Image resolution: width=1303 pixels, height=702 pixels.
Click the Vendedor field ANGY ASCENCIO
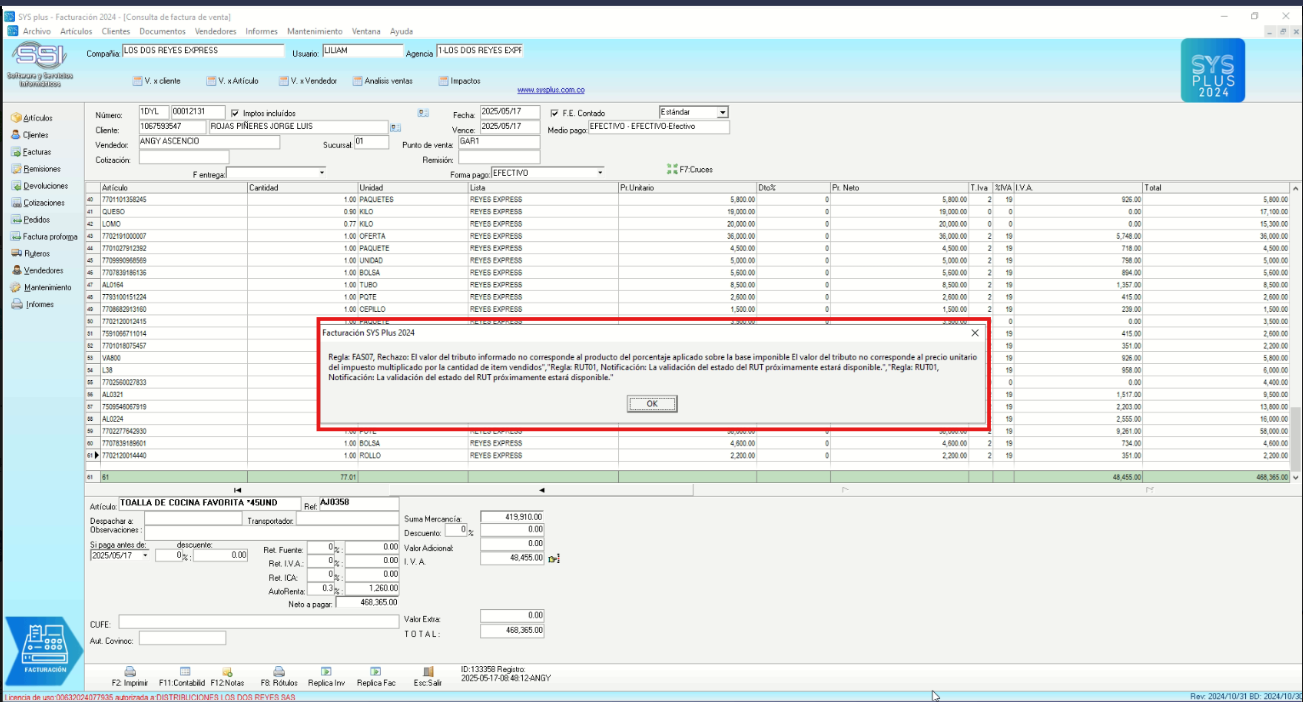point(209,142)
